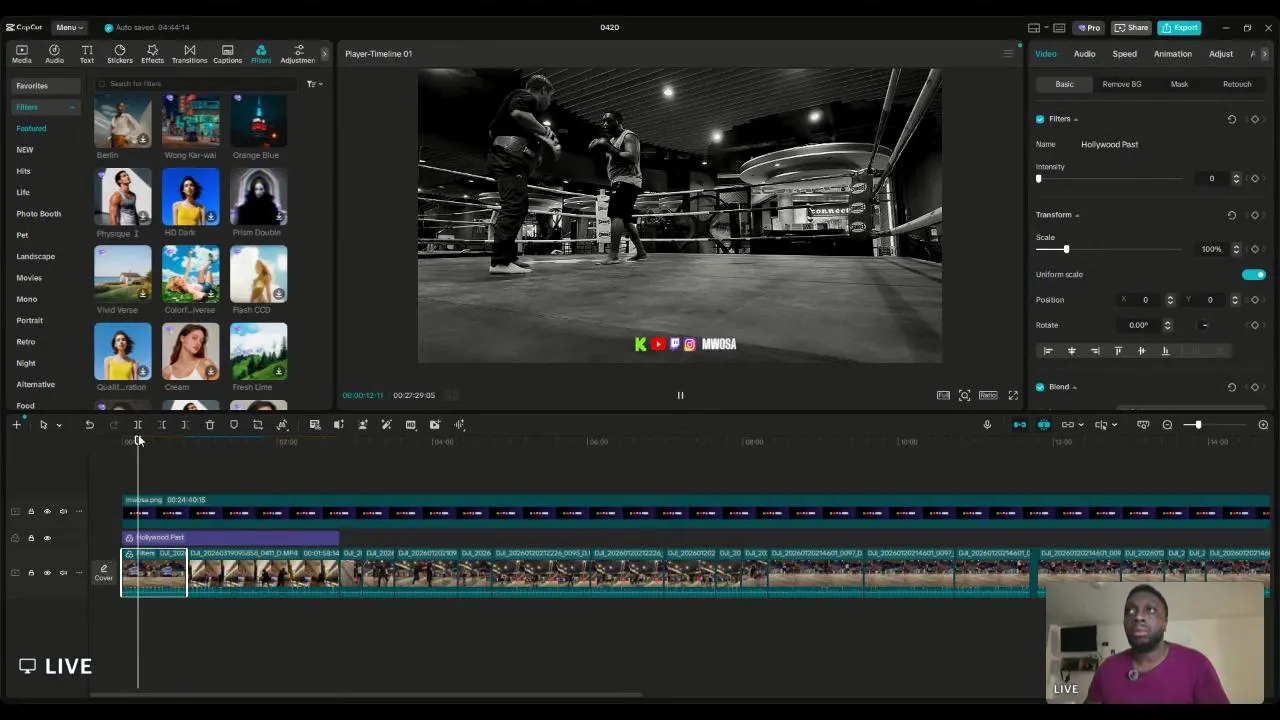Click the record voiceover microphone icon
The height and width of the screenshot is (720, 1280).
tap(987, 425)
